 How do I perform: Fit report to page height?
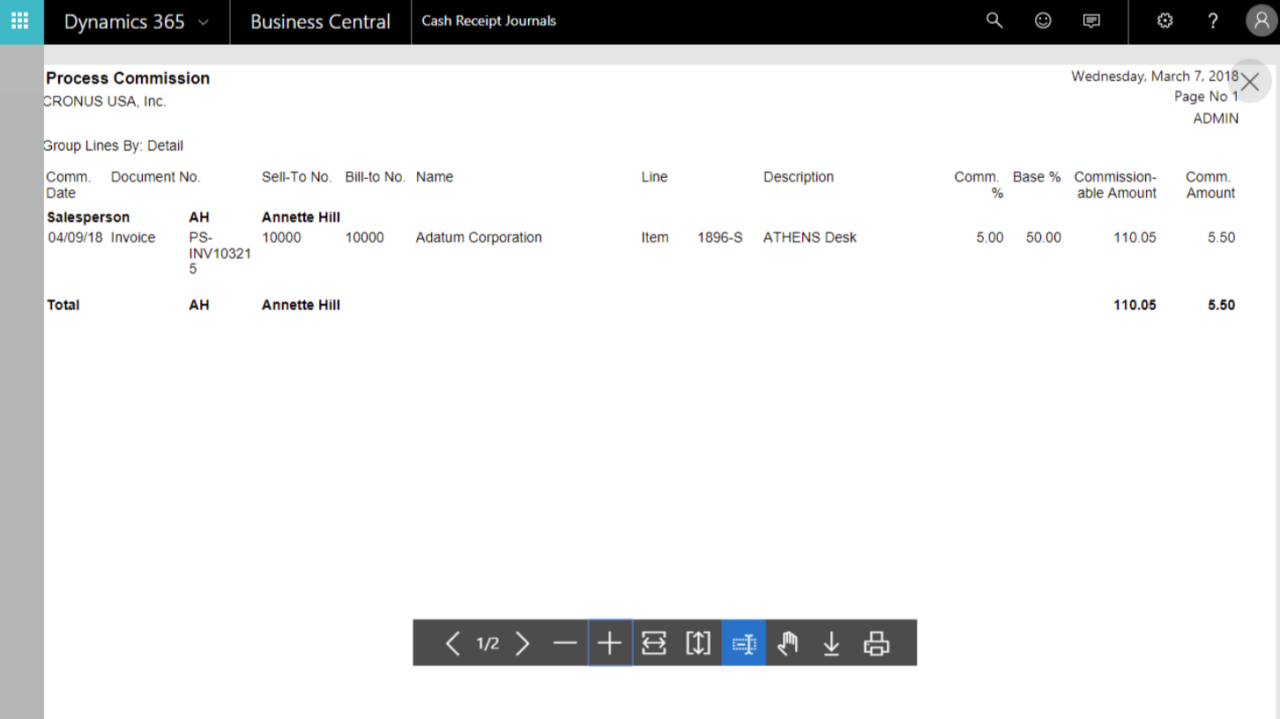pyautogui.click(x=698, y=643)
